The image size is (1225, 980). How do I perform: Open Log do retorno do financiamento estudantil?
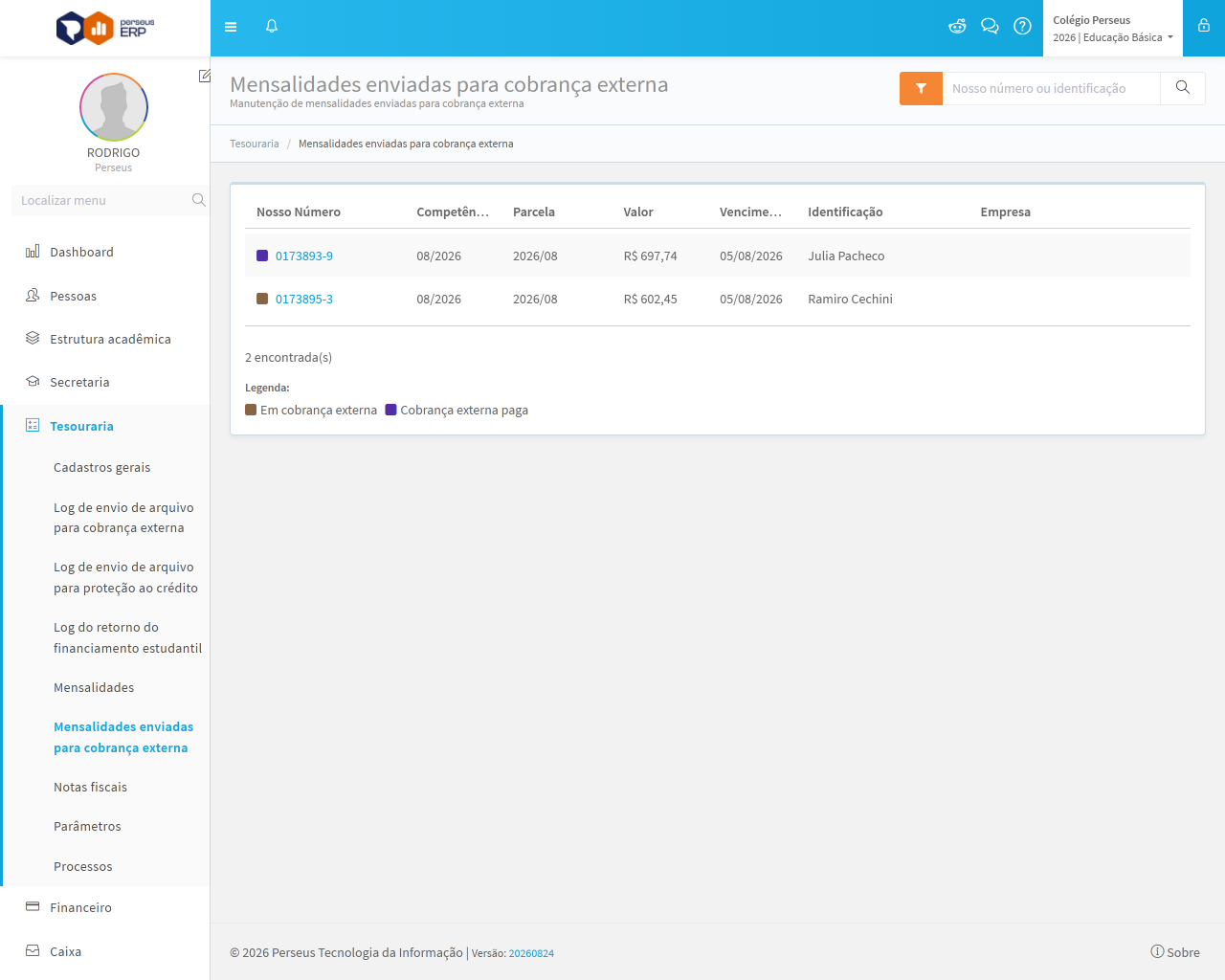127,637
